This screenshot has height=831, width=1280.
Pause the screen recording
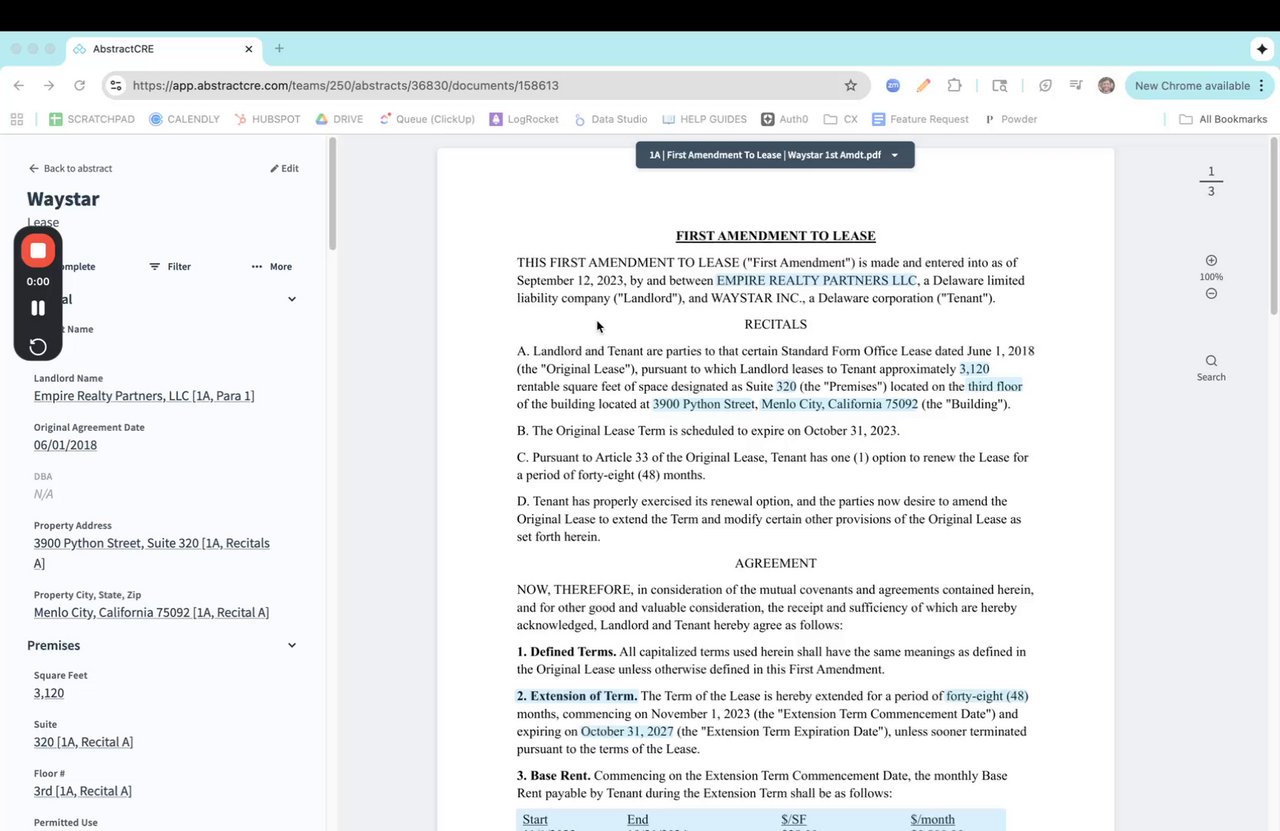click(38, 308)
